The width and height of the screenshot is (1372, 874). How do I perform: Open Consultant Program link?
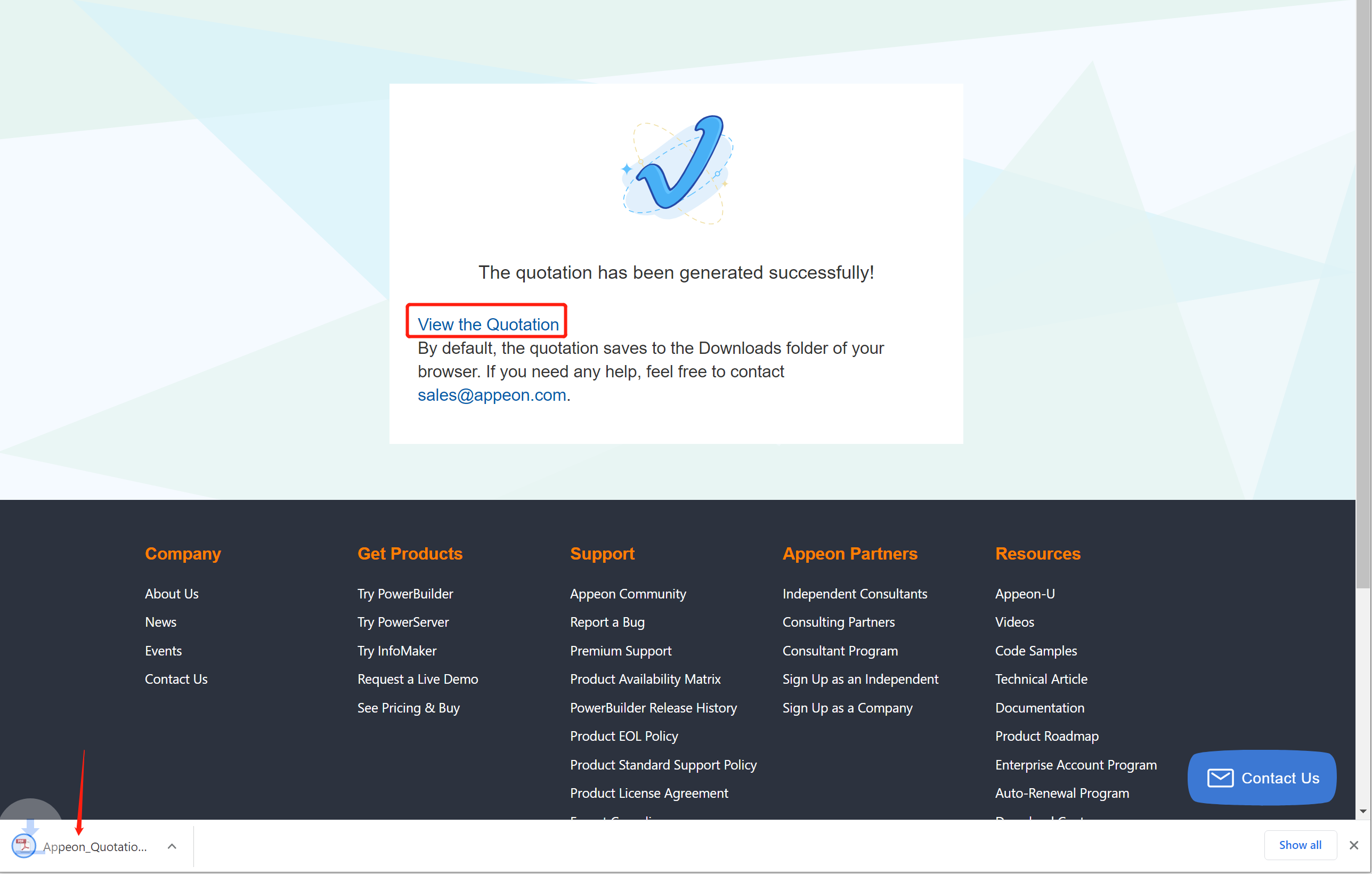pos(840,650)
